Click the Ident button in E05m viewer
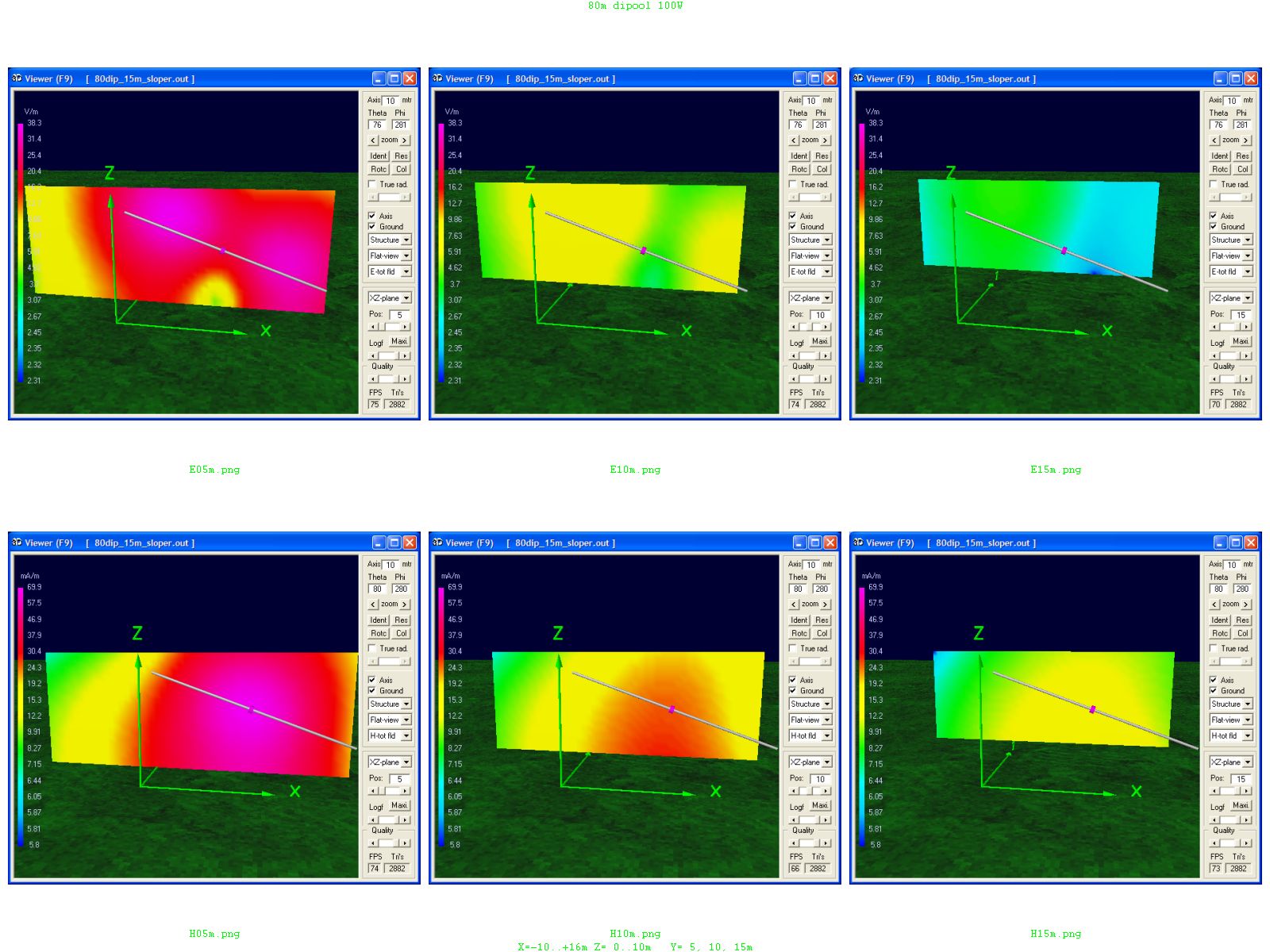The height and width of the screenshot is (952, 1270). 379,156
